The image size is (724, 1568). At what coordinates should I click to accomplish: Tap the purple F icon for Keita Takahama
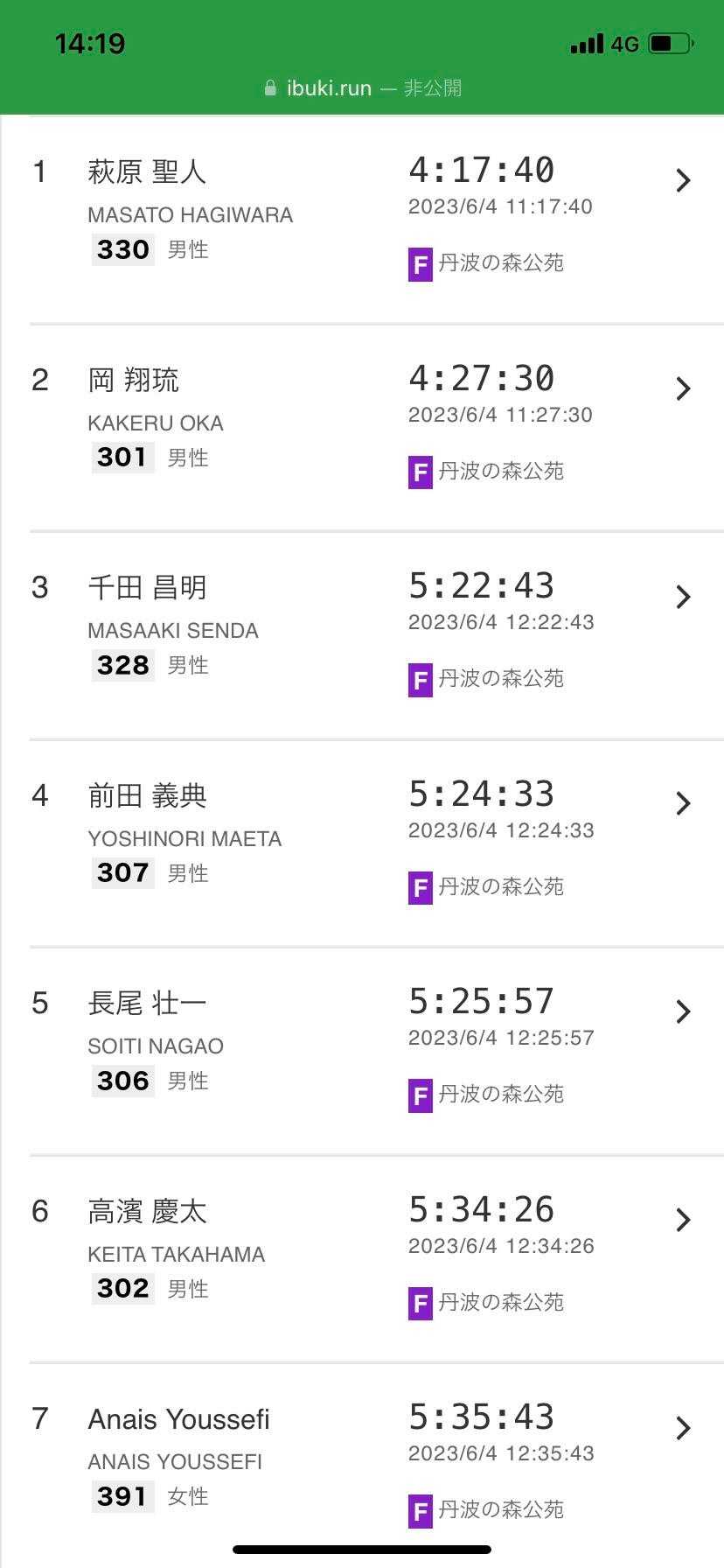point(420,1304)
